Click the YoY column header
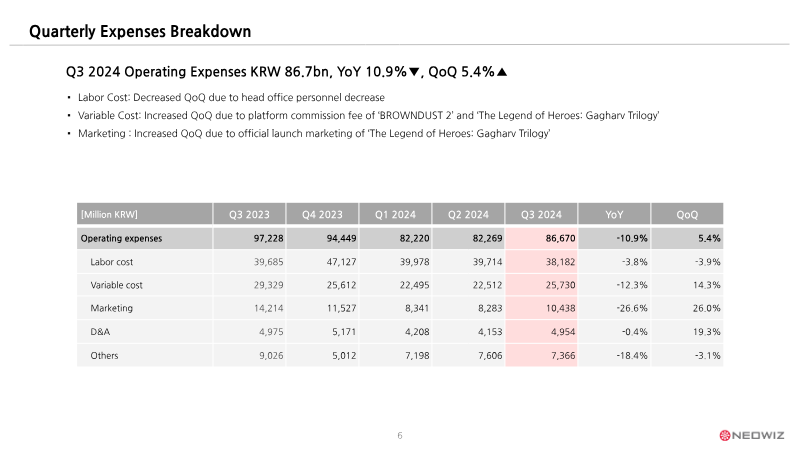The width and height of the screenshot is (800, 450). click(x=613, y=214)
